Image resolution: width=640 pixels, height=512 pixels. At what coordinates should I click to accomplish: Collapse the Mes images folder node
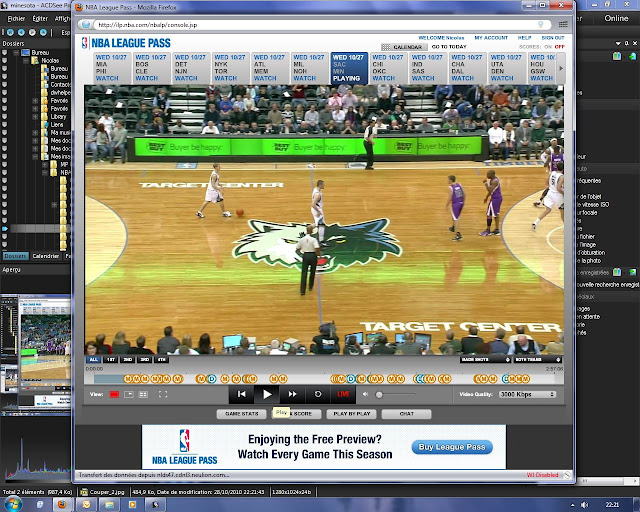[x=35, y=156]
